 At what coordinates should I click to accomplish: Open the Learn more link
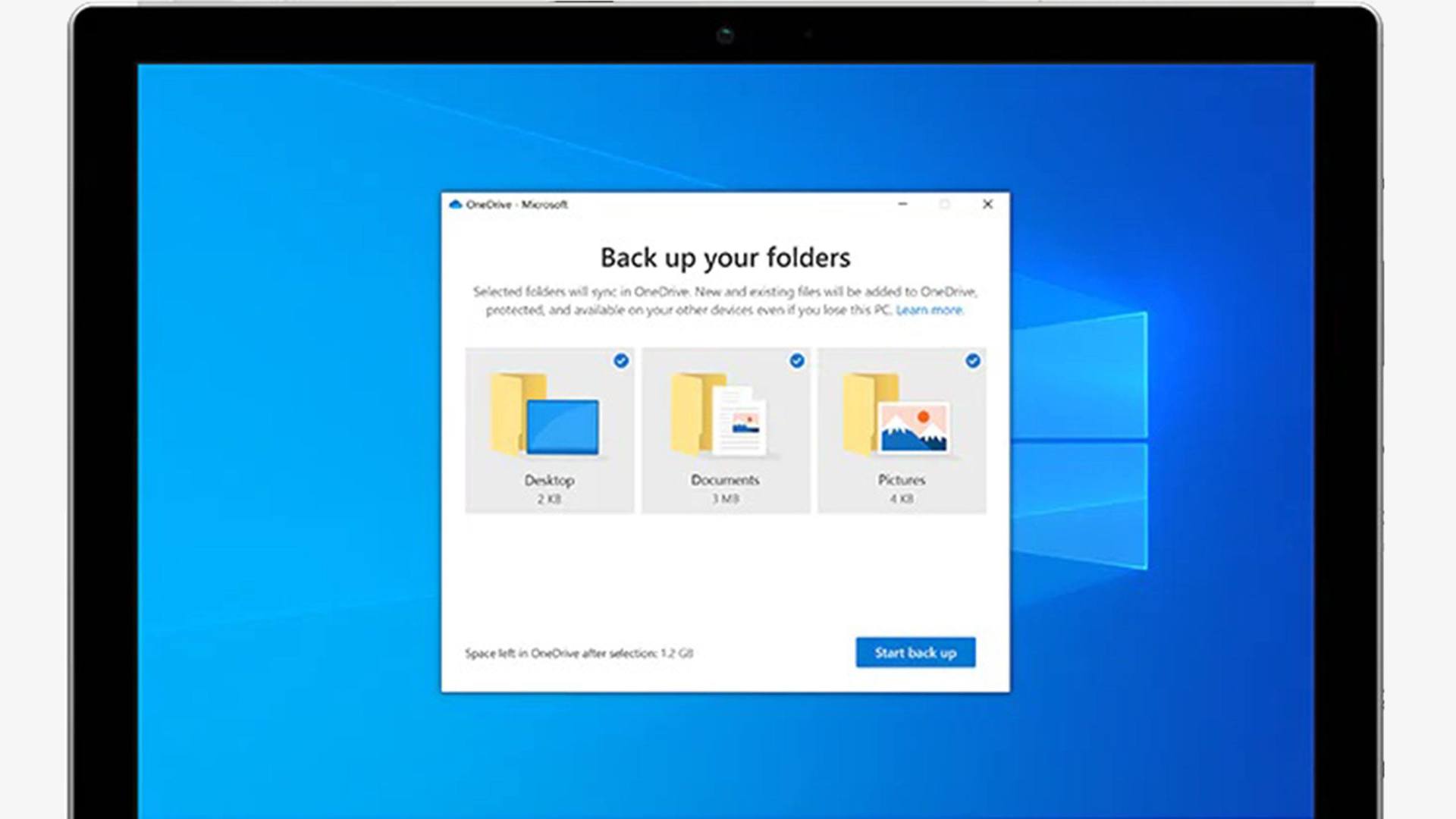tap(930, 310)
